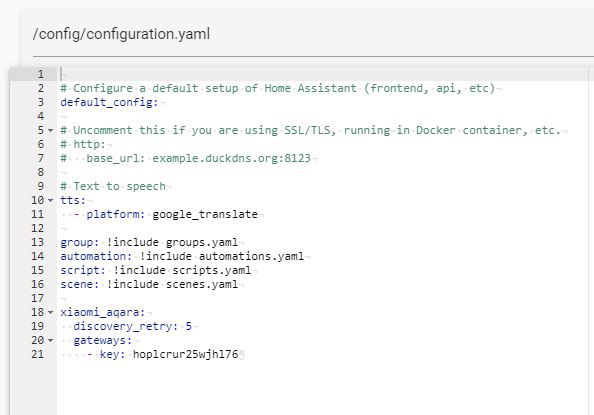Collapse the tts block fold arrow
This screenshot has height=415, width=594.
(x=50, y=200)
